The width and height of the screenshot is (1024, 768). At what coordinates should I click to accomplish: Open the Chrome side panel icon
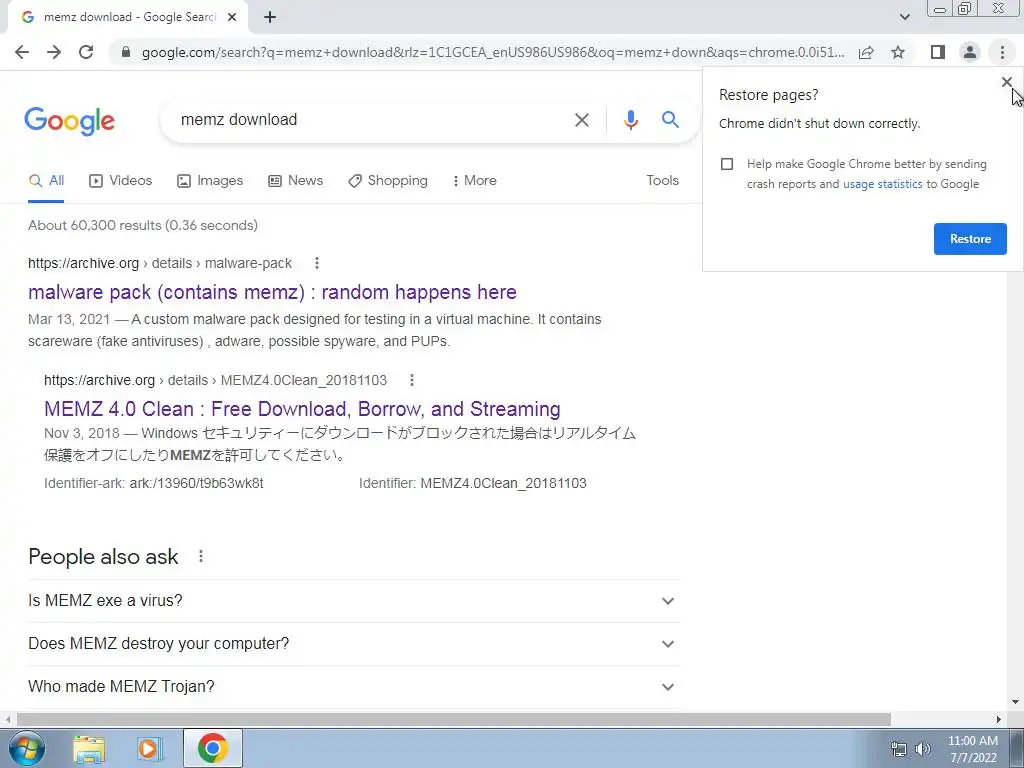[938, 52]
